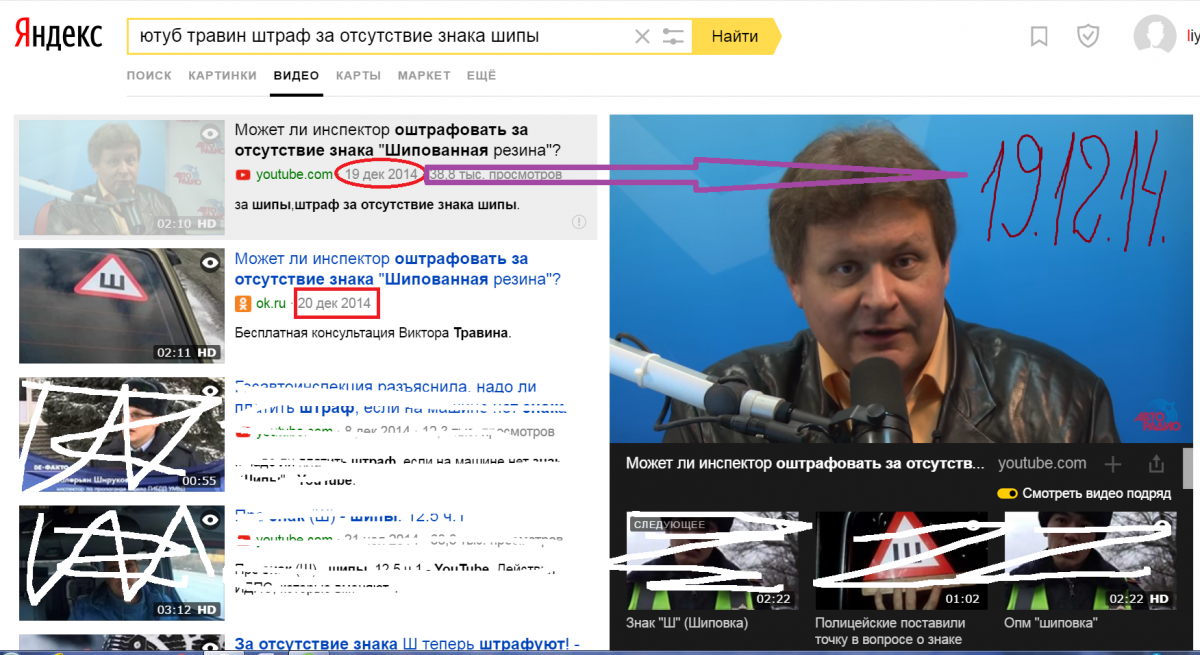The height and width of the screenshot is (655, 1200).
Task: Expand the ЕЩЁ menu
Action: coord(481,76)
